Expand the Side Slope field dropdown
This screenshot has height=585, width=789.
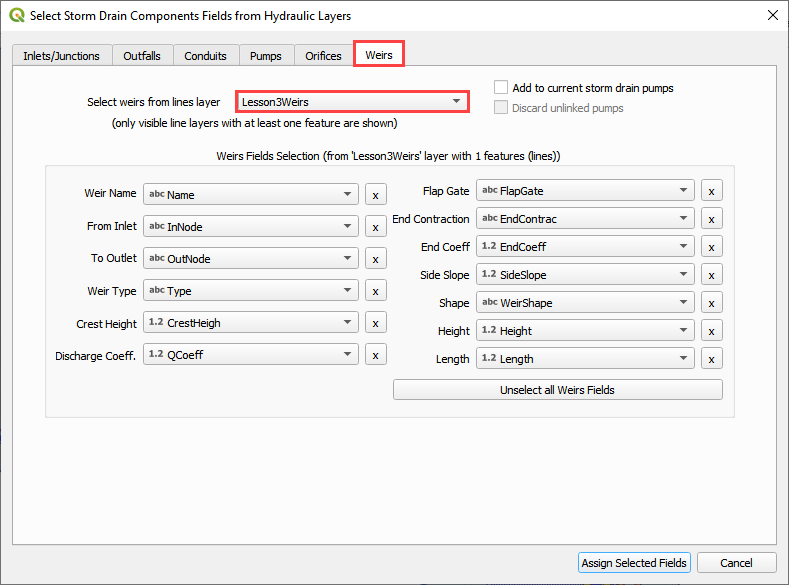(x=585, y=275)
